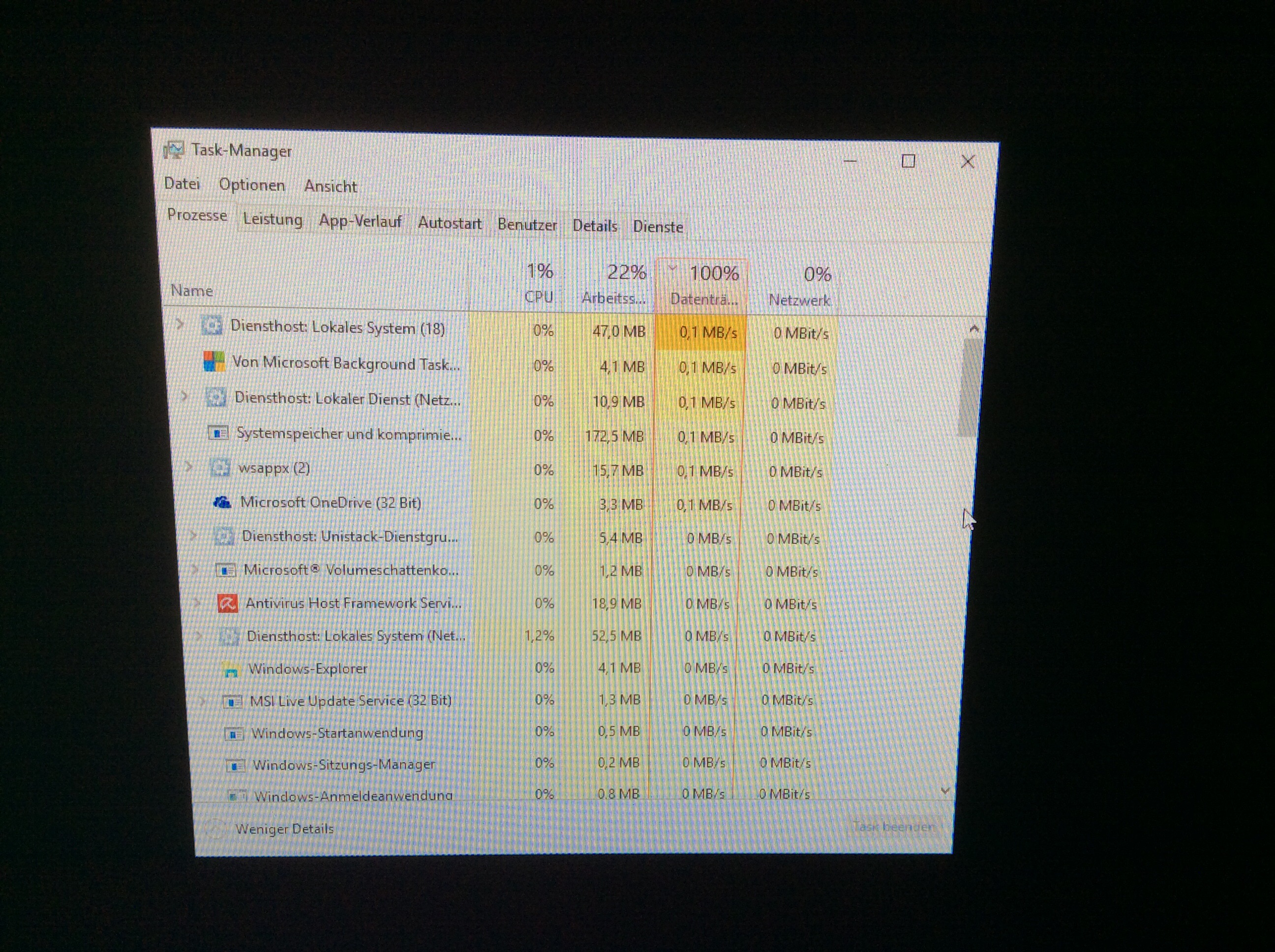The height and width of the screenshot is (952, 1275).
Task: Expand MSI Live Update Service row
Action: tap(203, 701)
